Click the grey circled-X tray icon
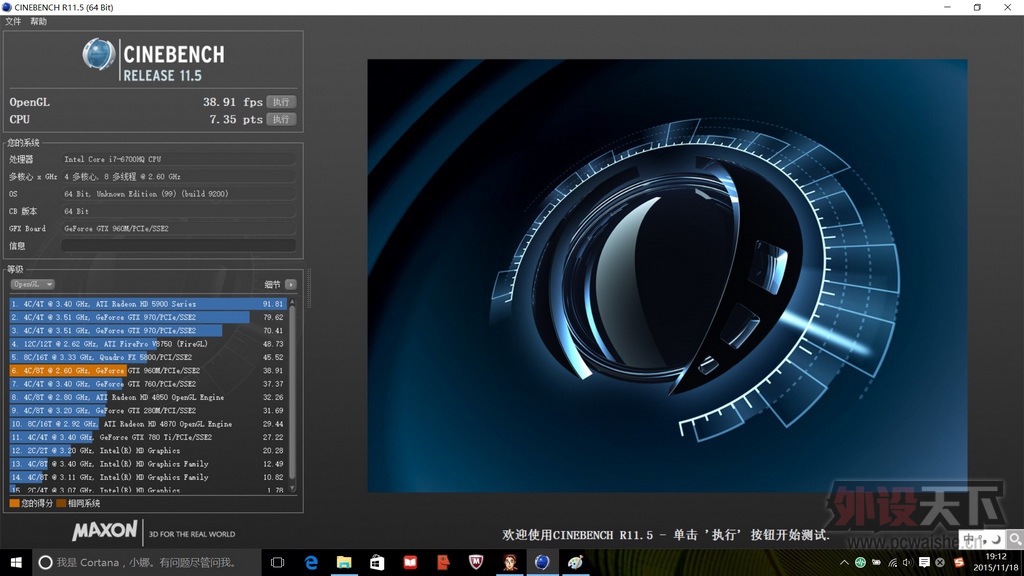Image resolution: width=1024 pixels, height=576 pixels. pyautogui.click(x=940, y=562)
